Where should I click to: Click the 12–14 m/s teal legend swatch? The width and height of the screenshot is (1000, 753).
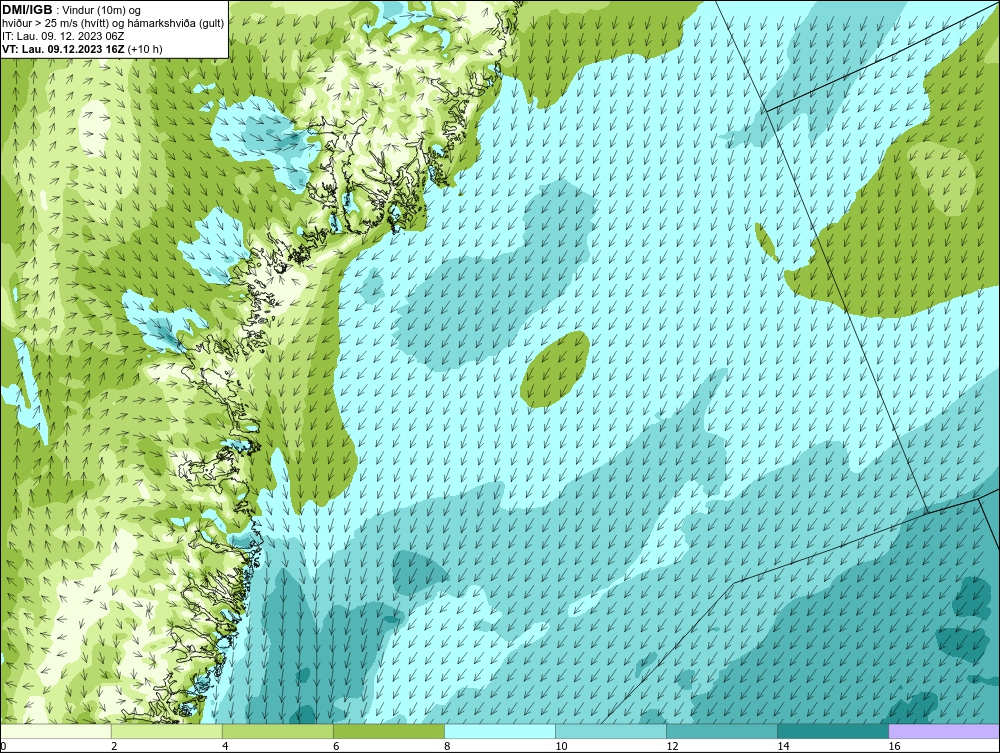click(x=722, y=731)
